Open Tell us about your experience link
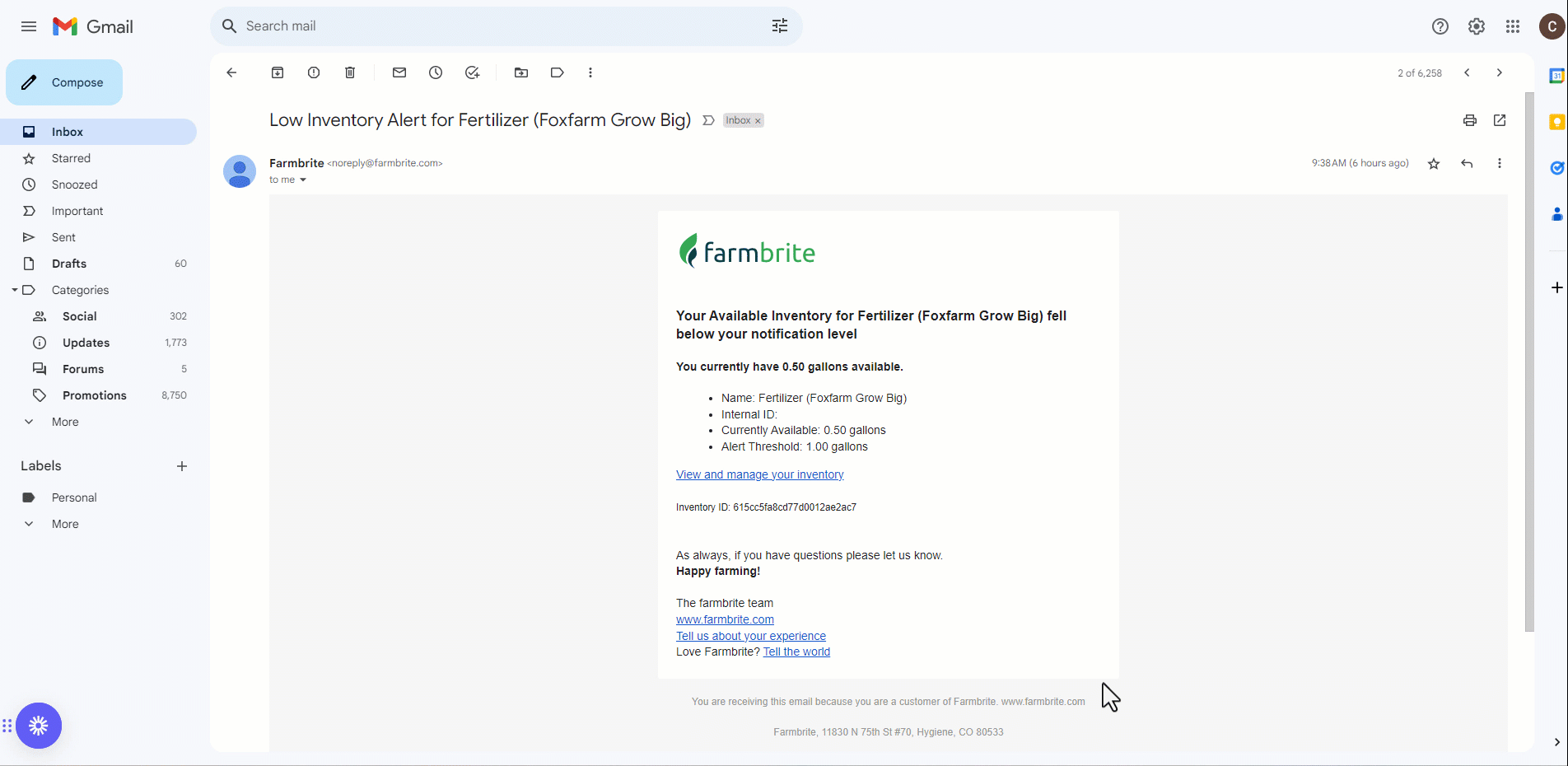1568x766 pixels. coord(751,636)
